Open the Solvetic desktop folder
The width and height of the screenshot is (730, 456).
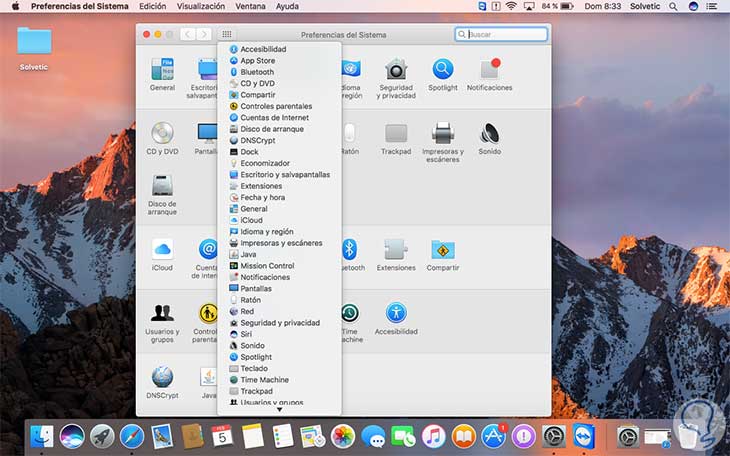(34, 42)
